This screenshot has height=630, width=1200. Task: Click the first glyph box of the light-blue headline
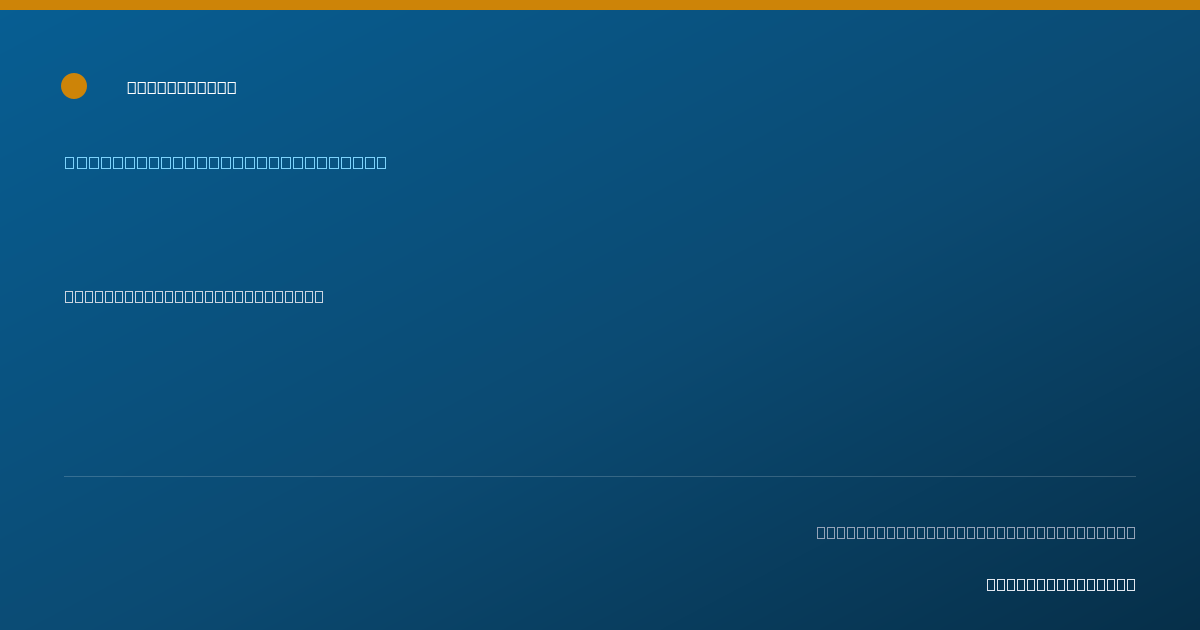[x=70, y=162]
